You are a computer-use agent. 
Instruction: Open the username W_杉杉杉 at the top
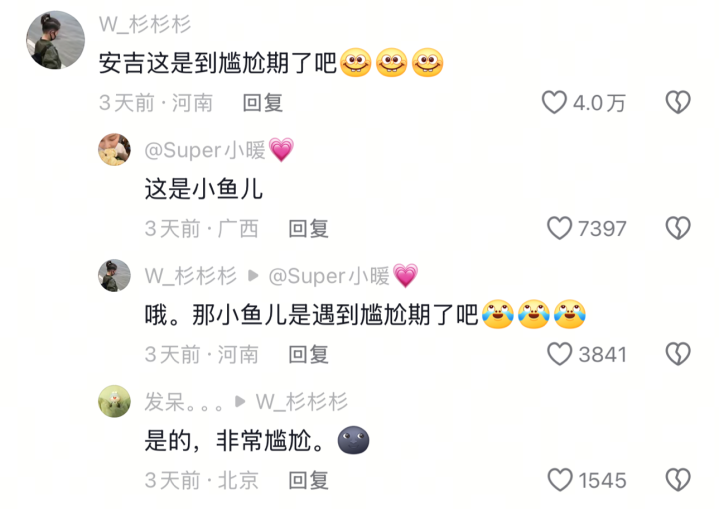pyautogui.click(x=145, y=24)
